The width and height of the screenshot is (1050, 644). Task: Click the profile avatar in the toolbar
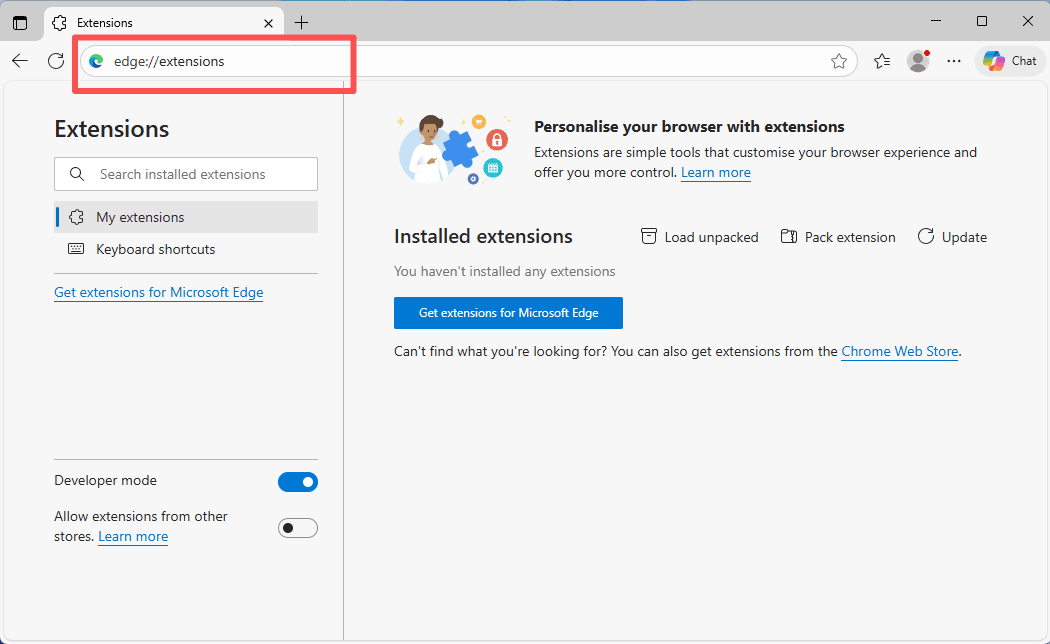click(917, 60)
